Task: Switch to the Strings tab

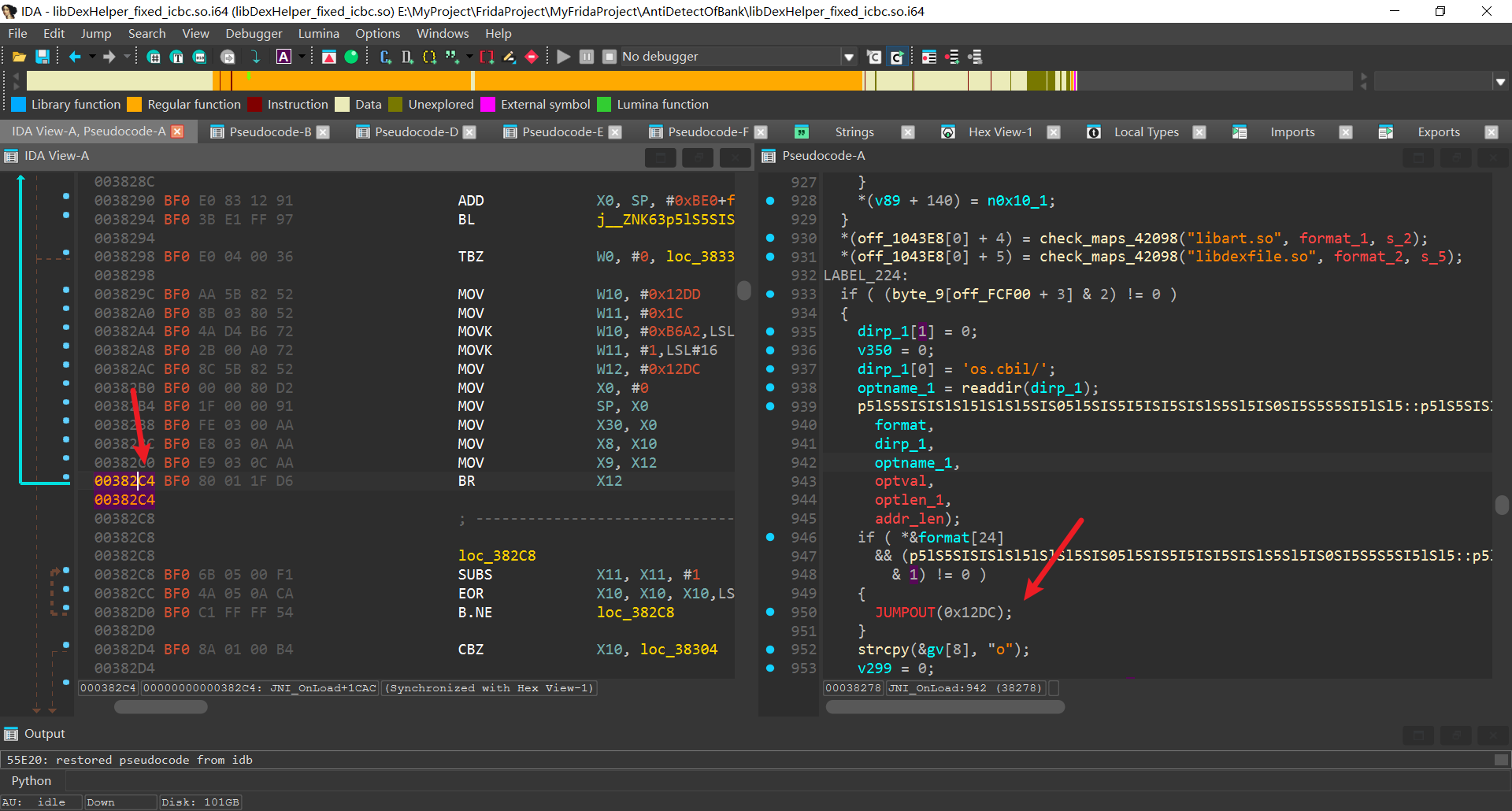Action: (854, 132)
